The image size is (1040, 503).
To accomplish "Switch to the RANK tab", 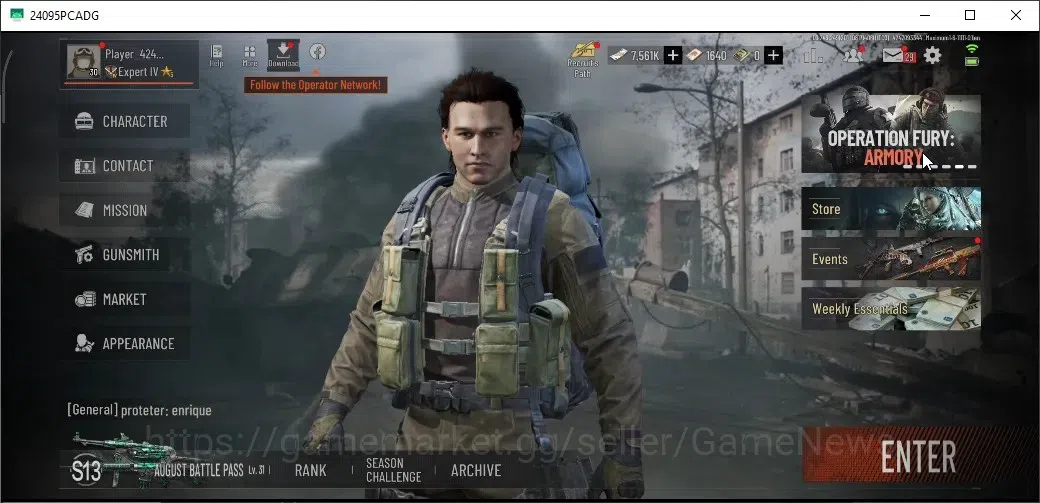I will tap(310, 470).
